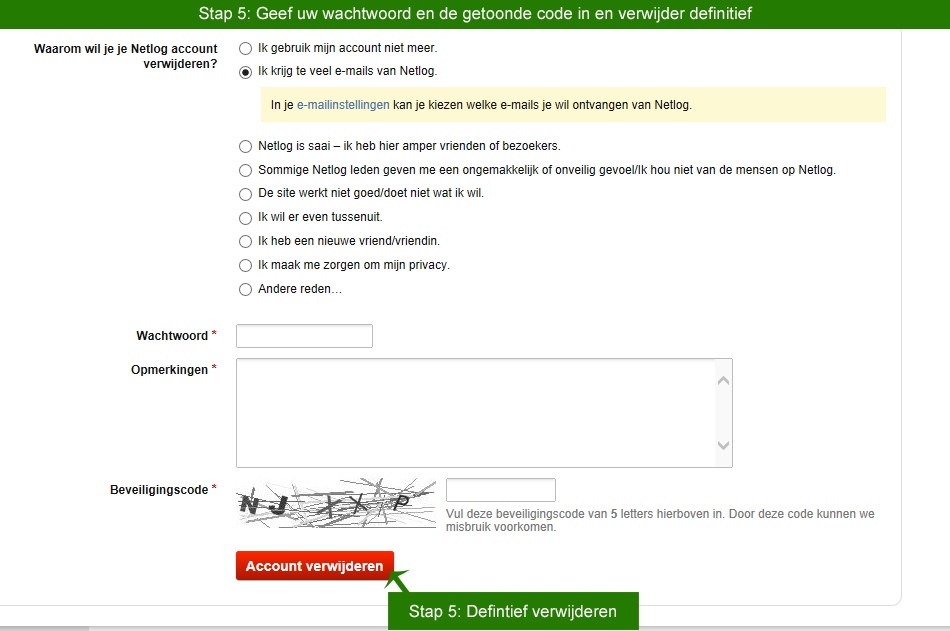
Task: Click the Wachtwoord password field
Action: pyautogui.click(x=304, y=336)
